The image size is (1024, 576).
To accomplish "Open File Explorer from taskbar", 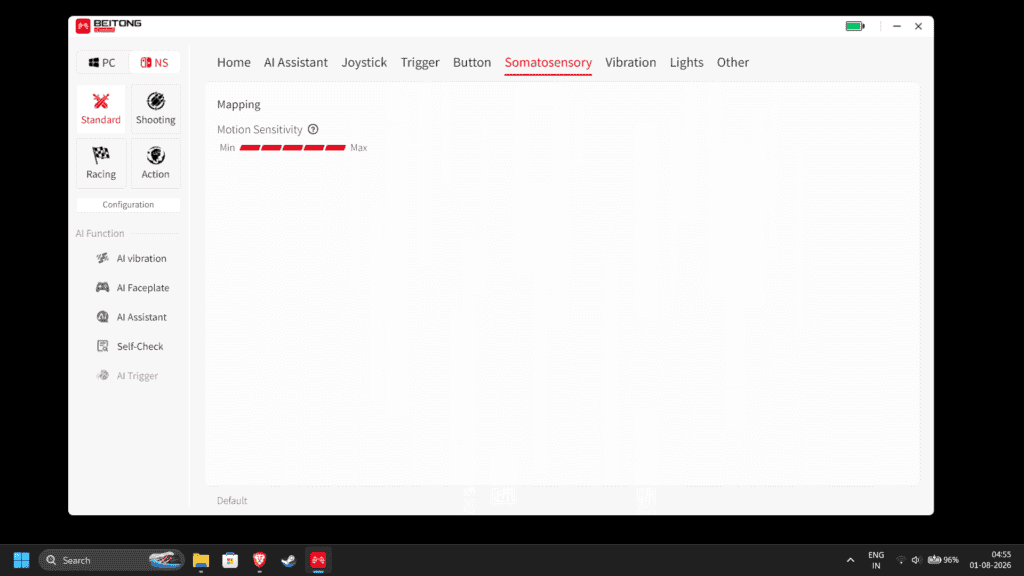I will point(200,560).
